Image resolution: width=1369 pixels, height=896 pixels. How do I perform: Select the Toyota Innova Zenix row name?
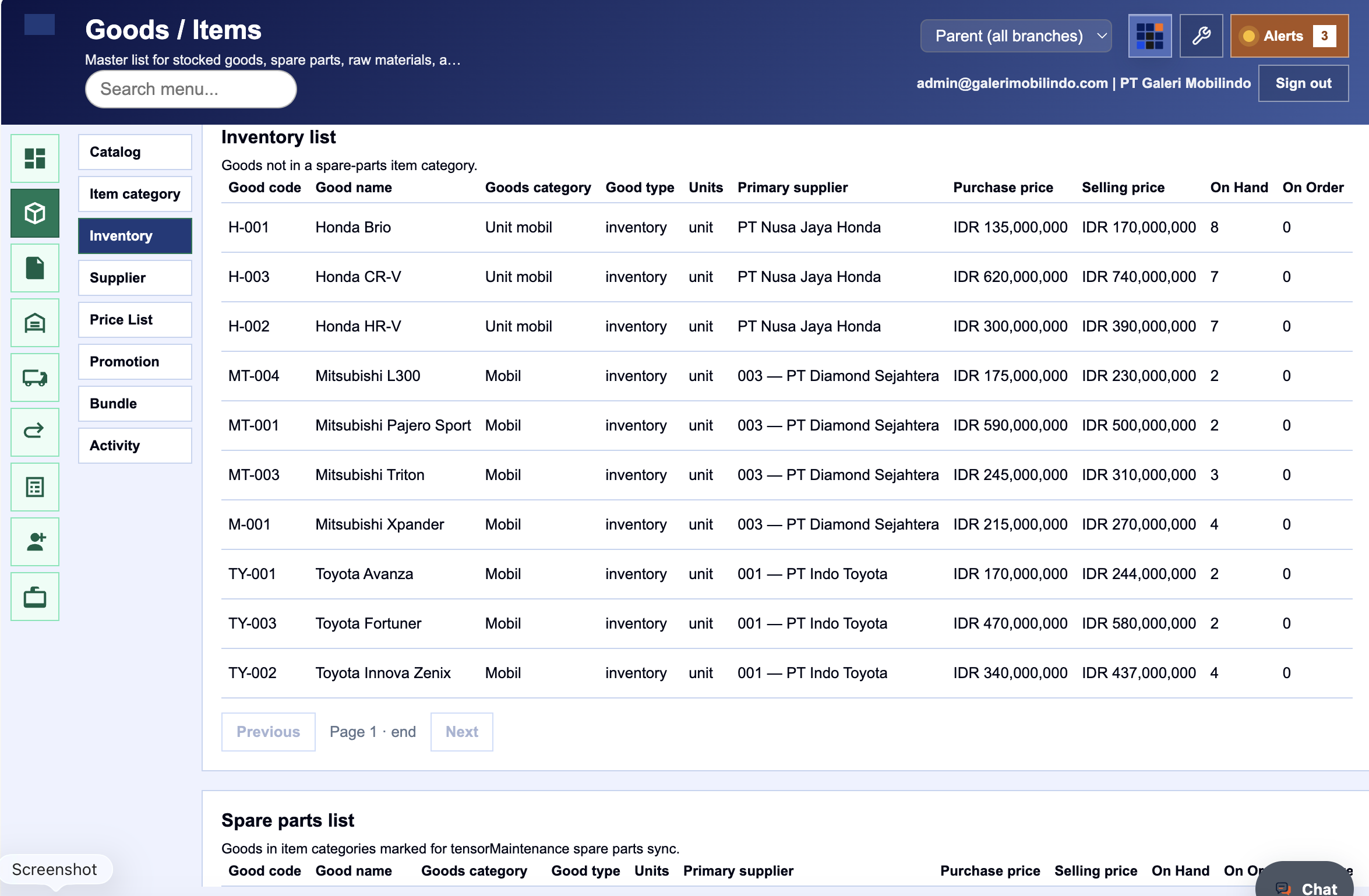click(383, 673)
